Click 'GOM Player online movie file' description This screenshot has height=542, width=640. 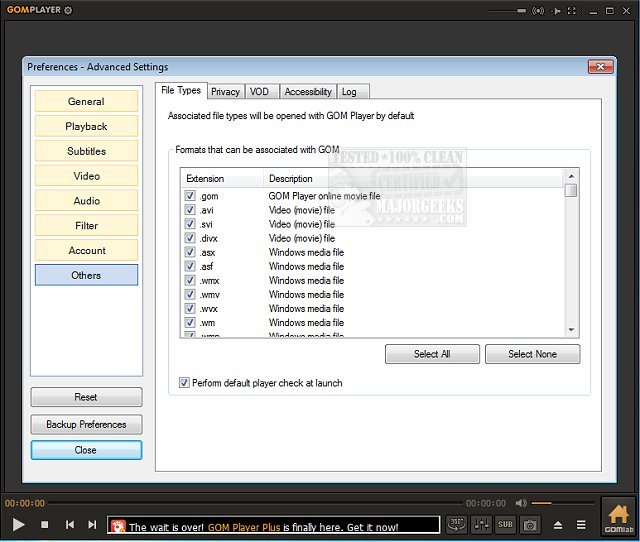click(324, 196)
